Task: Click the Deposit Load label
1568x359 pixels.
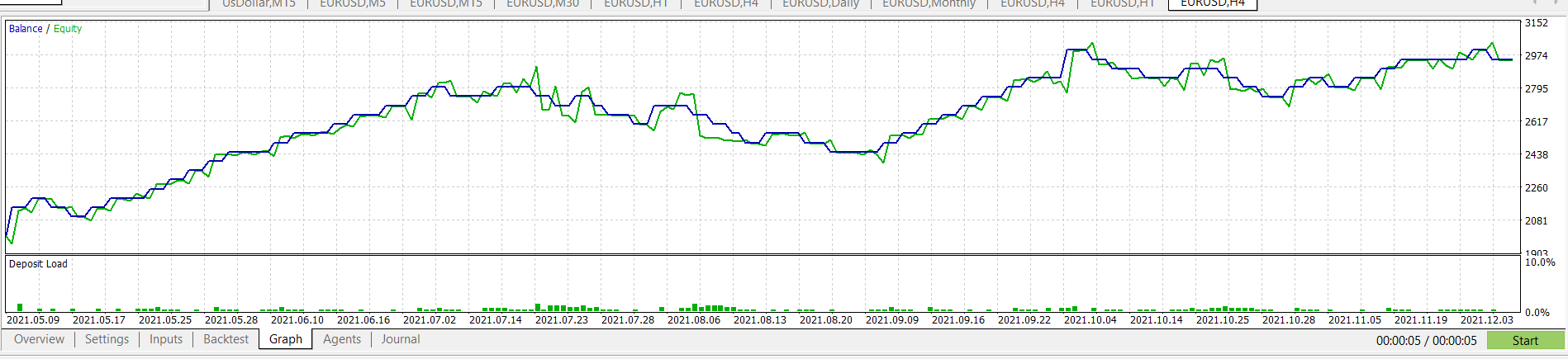Action: pos(38,264)
